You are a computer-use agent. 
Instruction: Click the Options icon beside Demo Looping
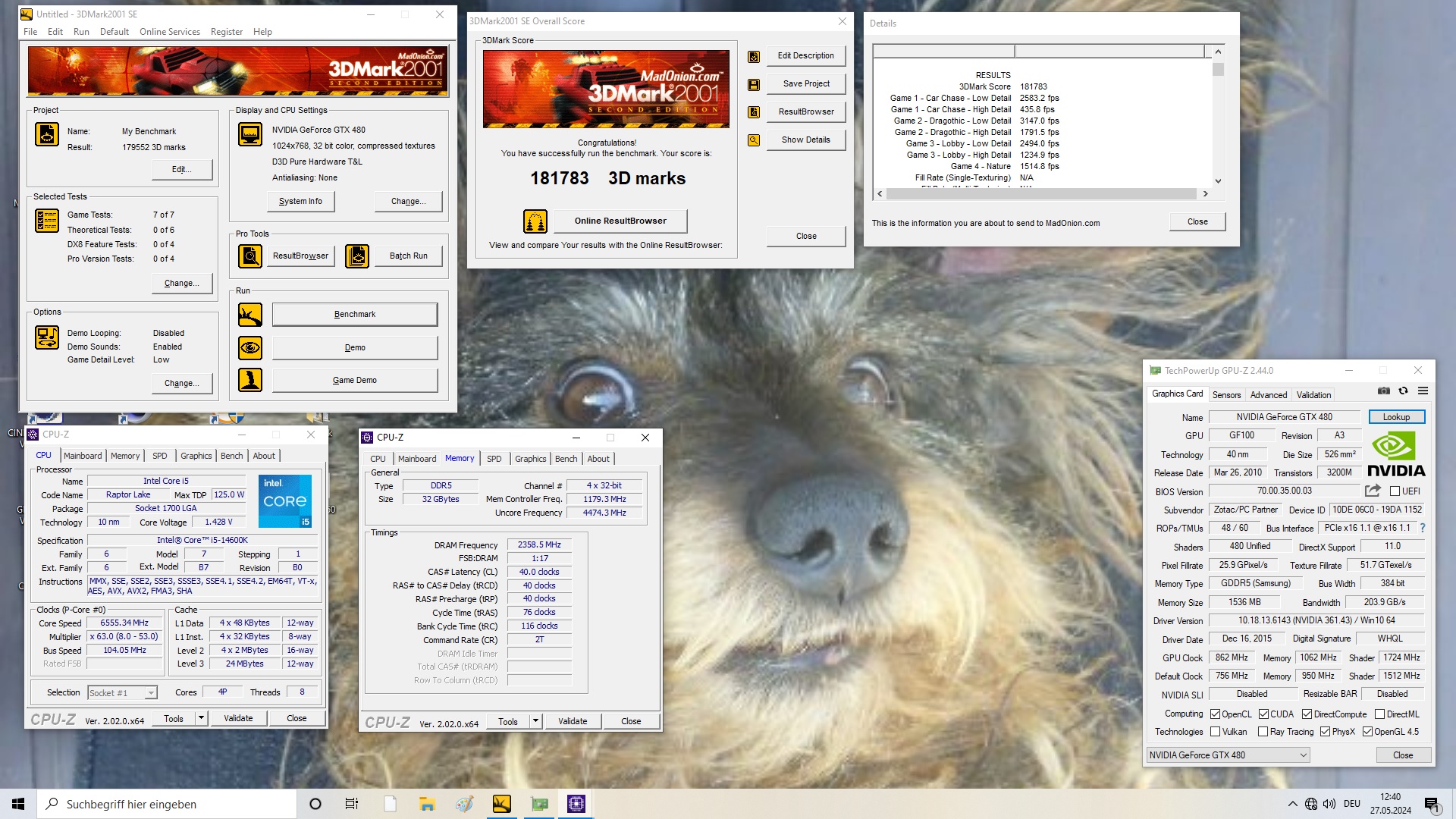pyautogui.click(x=47, y=337)
